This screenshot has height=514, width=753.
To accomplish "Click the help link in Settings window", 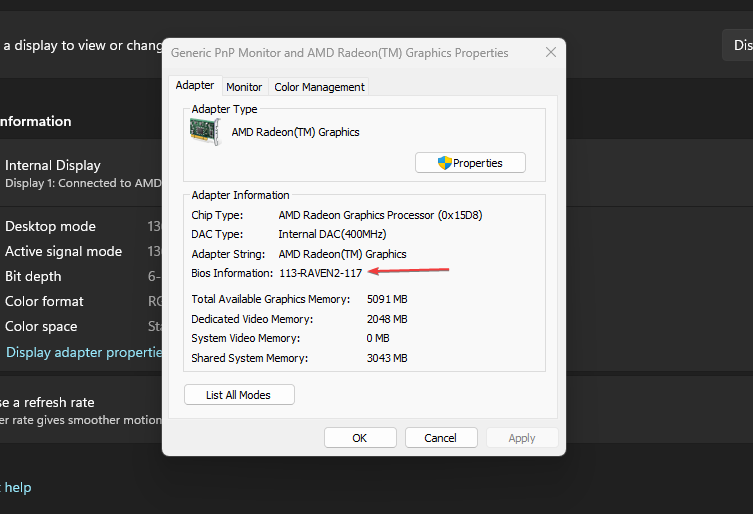I will (x=18, y=487).
